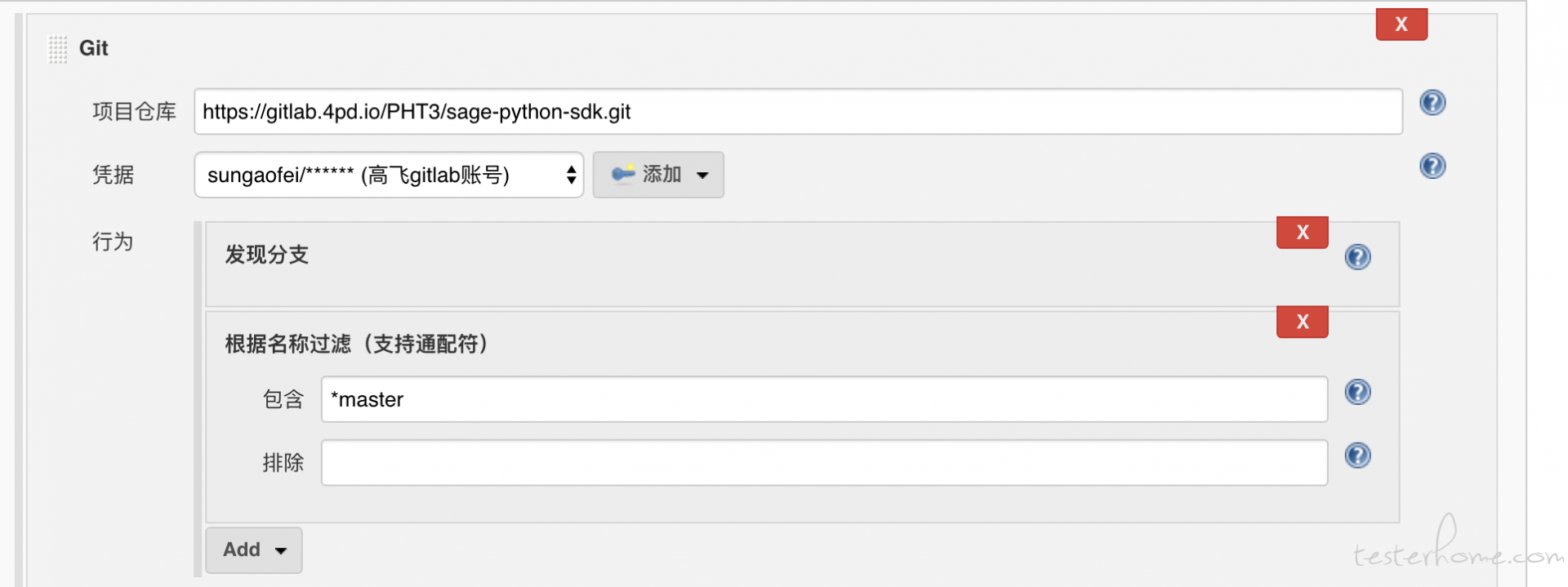Click the empty 排除 input field

824,463
